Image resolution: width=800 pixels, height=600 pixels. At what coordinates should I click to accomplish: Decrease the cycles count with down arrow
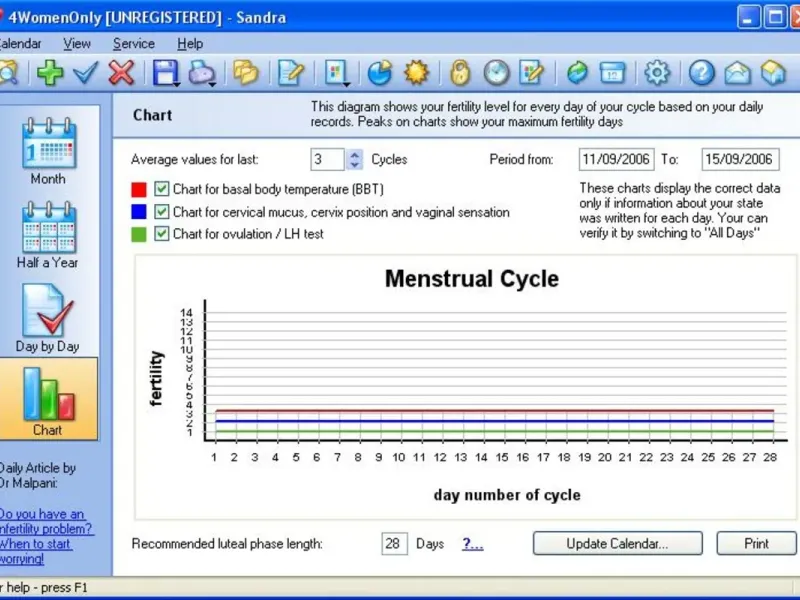[x=355, y=164]
